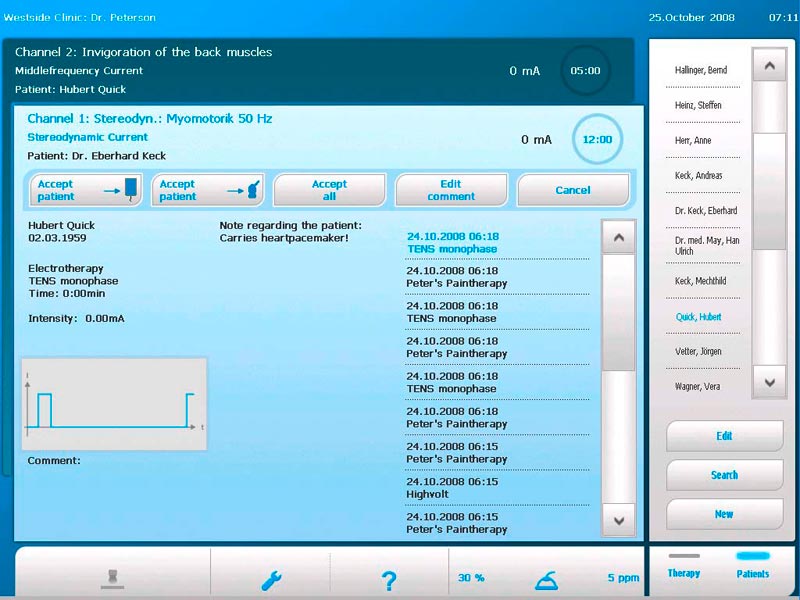Click the New patient button
The height and width of the screenshot is (600, 800).
click(724, 514)
